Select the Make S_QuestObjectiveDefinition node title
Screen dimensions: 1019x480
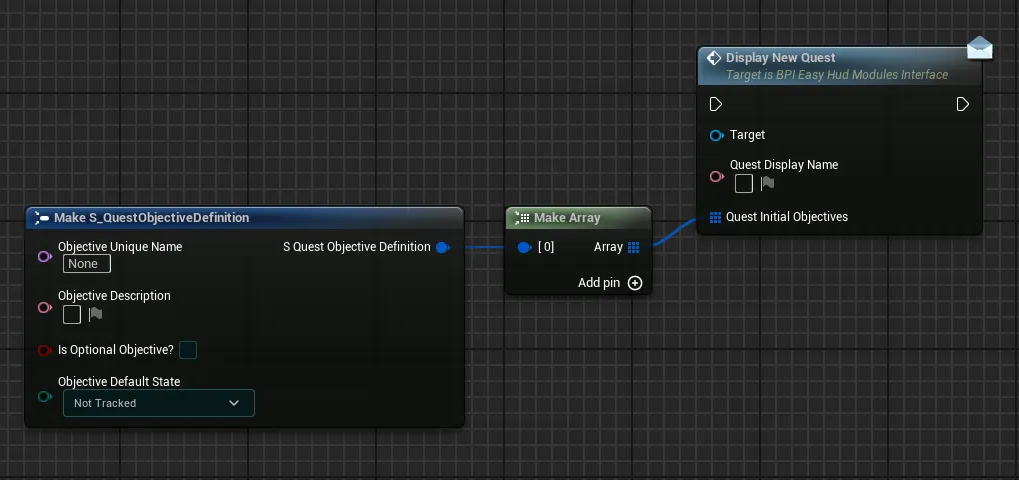(x=151, y=218)
